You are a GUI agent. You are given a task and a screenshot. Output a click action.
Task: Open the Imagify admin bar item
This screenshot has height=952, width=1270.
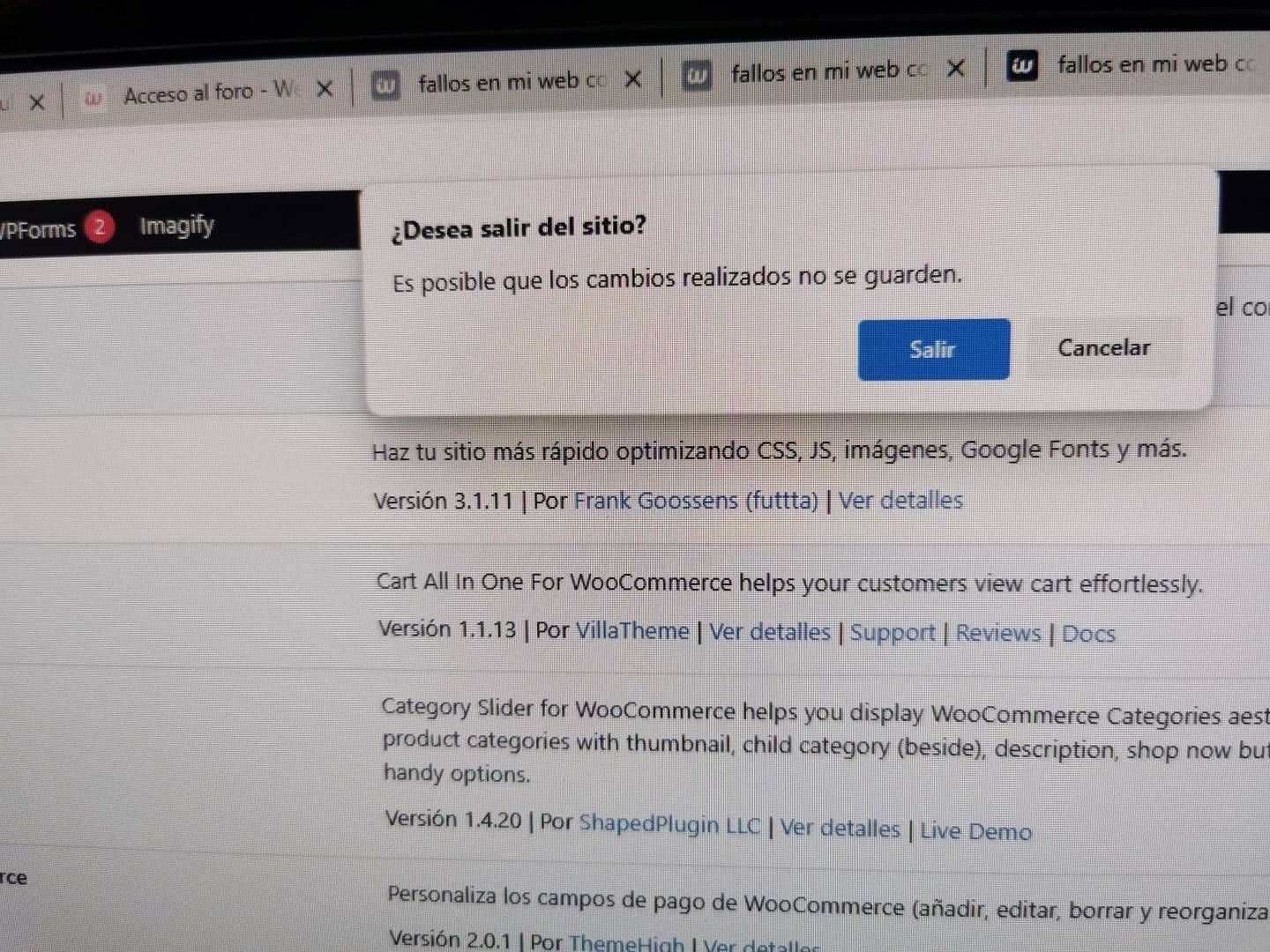[x=176, y=226]
